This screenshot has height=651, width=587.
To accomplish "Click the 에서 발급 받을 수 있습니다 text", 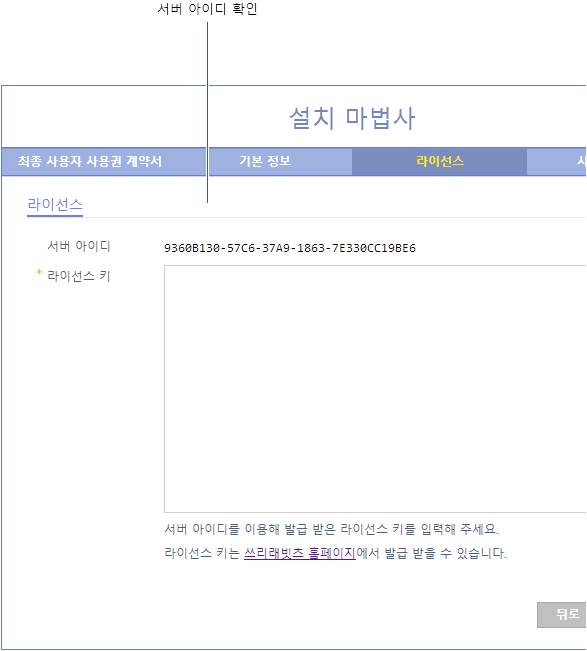I will pyautogui.click(x=431, y=553).
